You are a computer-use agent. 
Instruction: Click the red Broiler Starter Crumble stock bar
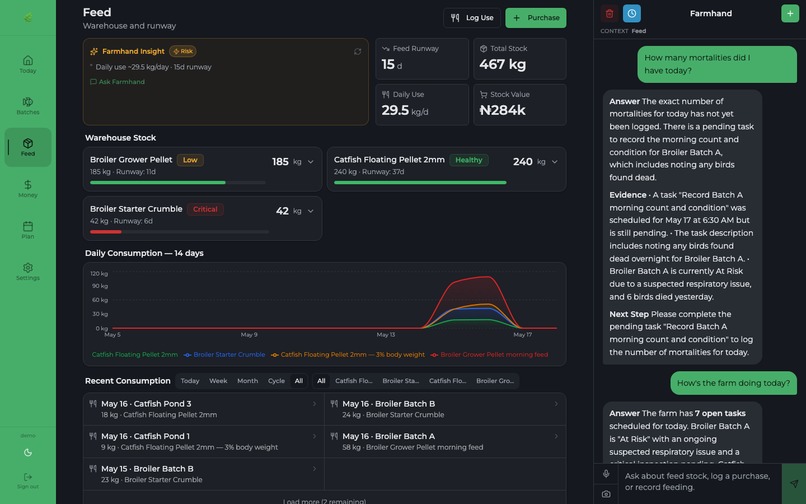click(106, 231)
